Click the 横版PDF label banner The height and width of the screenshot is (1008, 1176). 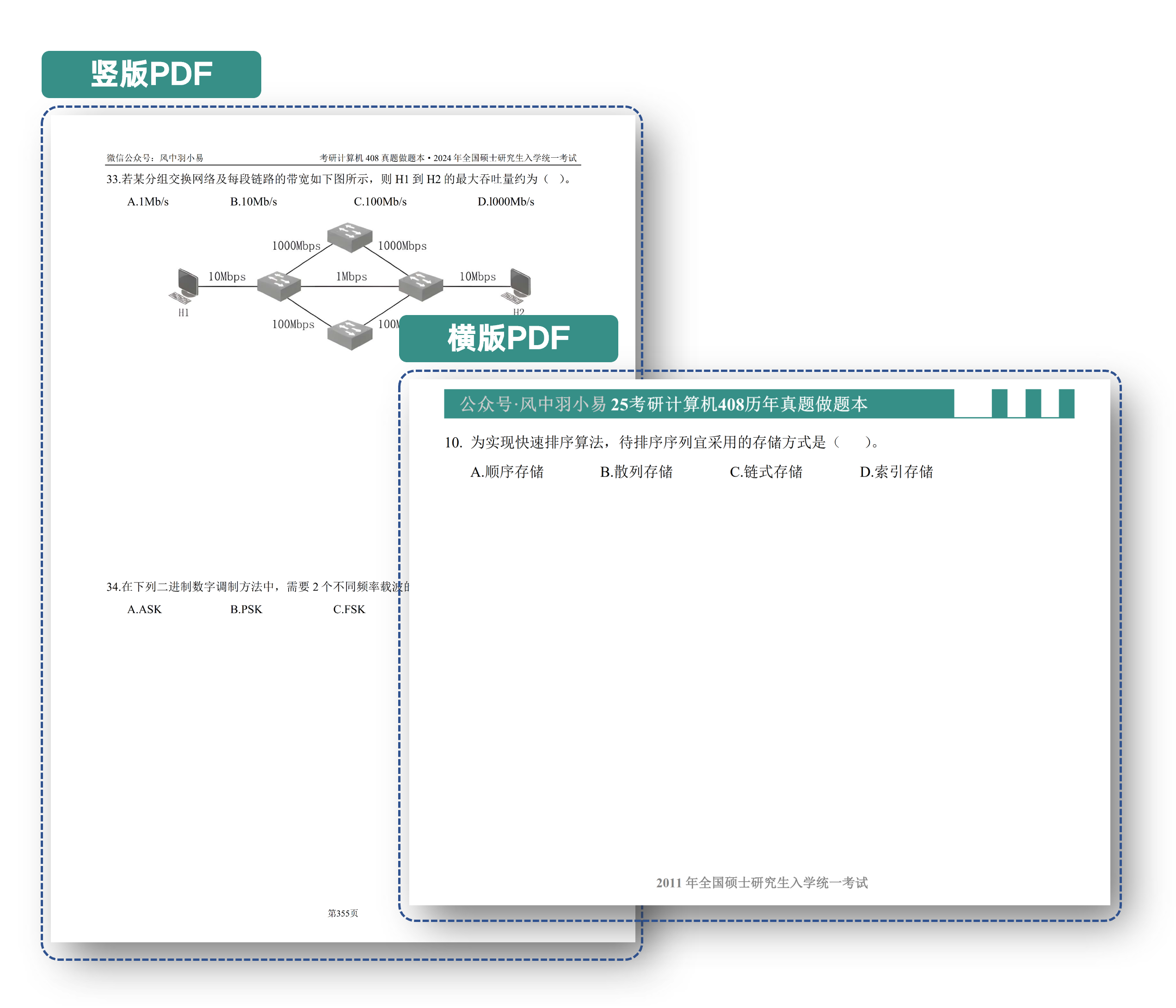tap(508, 339)
